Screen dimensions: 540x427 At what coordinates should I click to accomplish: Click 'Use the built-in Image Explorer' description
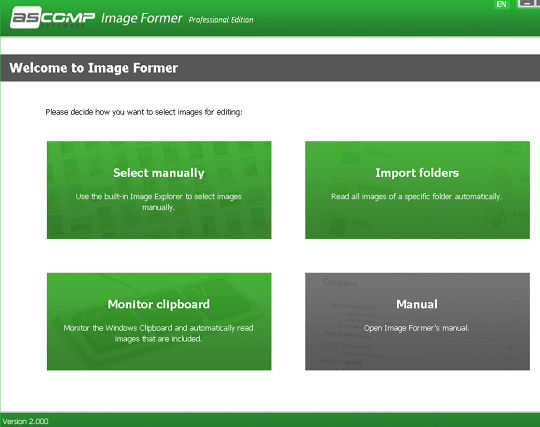coord(158,202)
